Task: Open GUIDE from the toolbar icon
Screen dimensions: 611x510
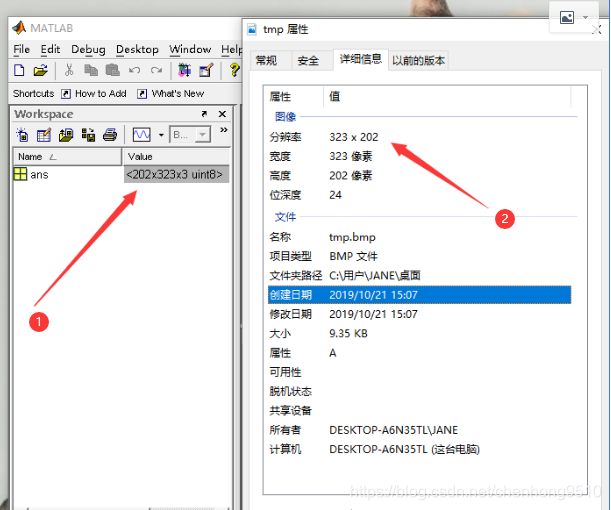Action: 206,70
